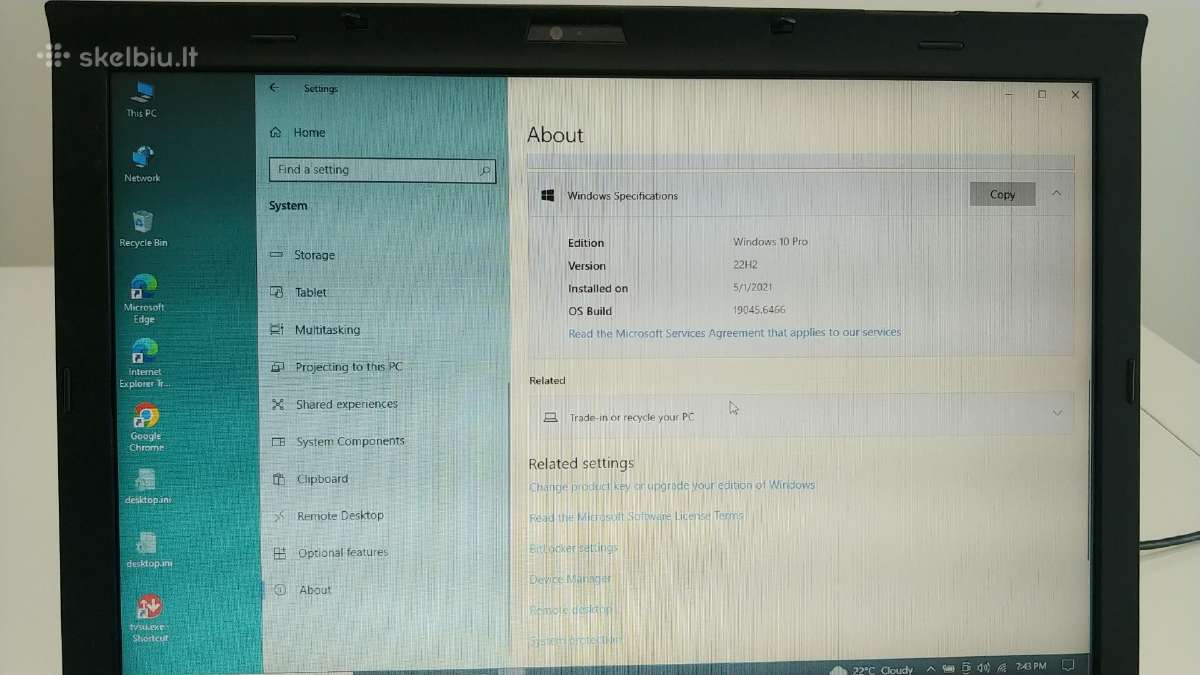This screenshot has height=675, width=1200.
Task: Open Change product key or upgrade link
Action: pos(672,486)
